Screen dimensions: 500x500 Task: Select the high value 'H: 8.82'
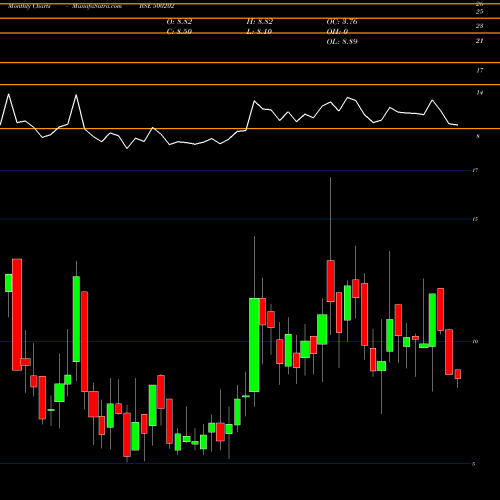pos(260,22)
